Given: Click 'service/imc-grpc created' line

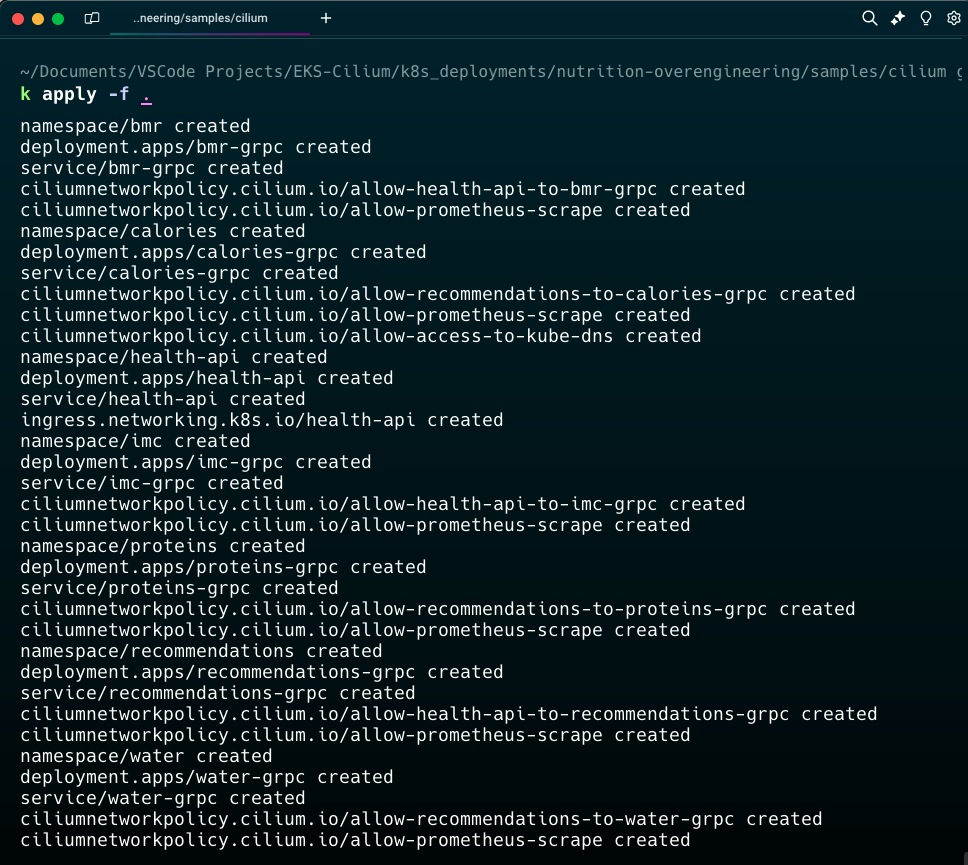Looking at the screenshot, I should (152, 483).
